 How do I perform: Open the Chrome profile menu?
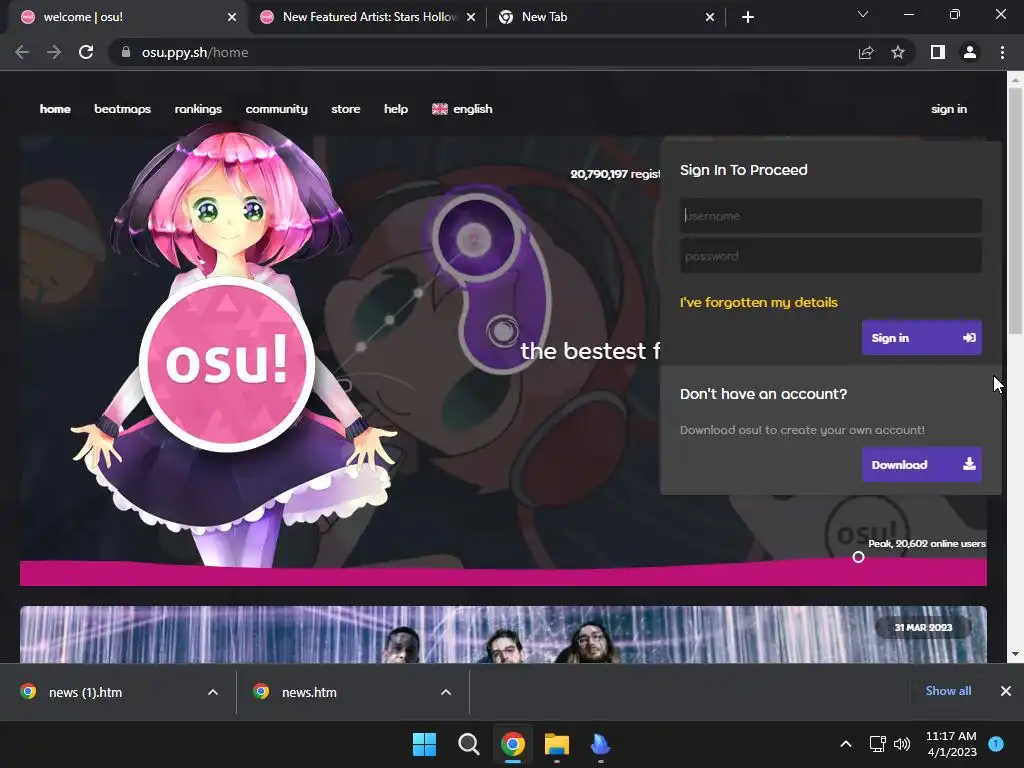coord(970,52)
